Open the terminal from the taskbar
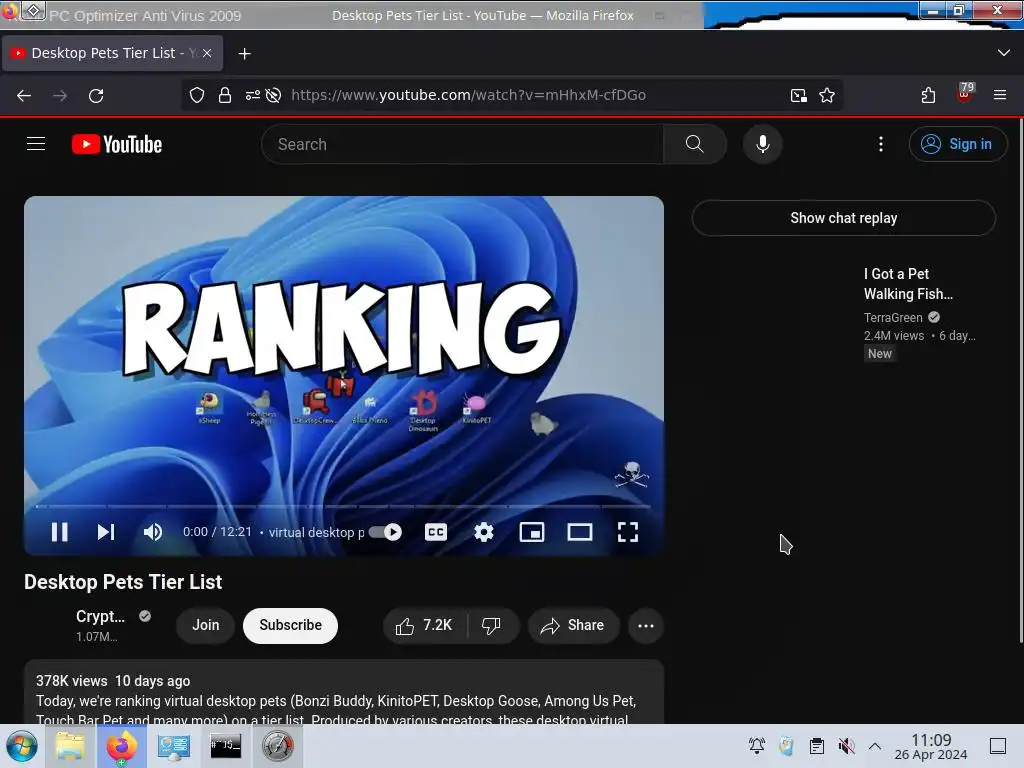1024x768 pixels. click(x=225, y=746)
